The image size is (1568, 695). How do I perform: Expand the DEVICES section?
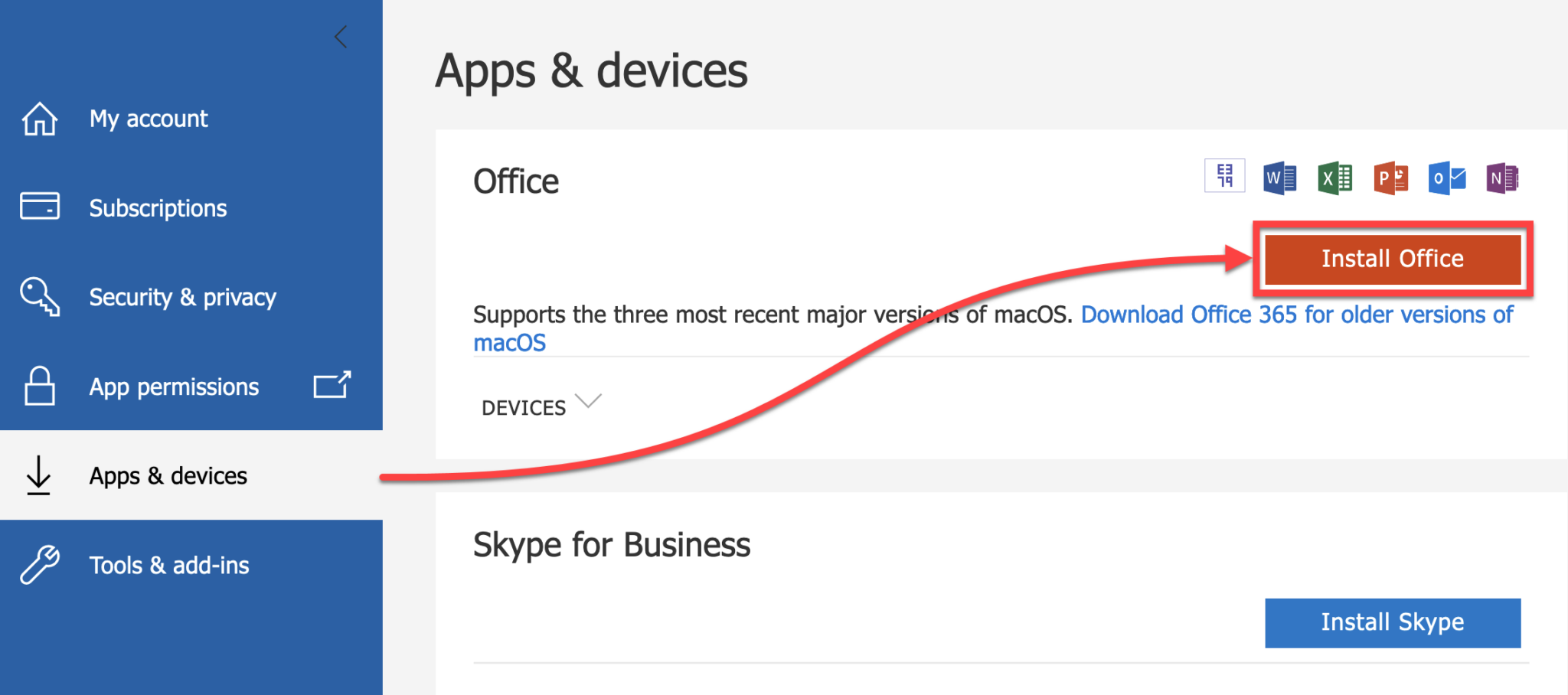[541, 406]
